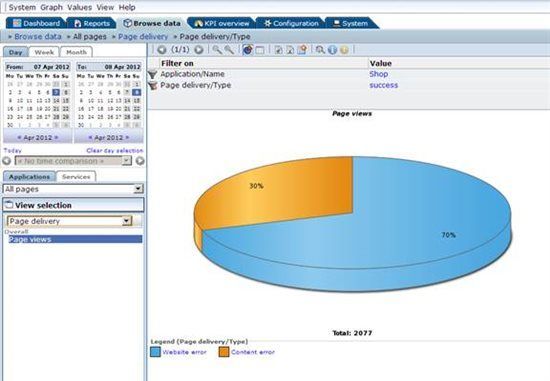Click the search magnifier toolbar icon
This screenshot has width=550, height=381.
(x=320, y=50)
